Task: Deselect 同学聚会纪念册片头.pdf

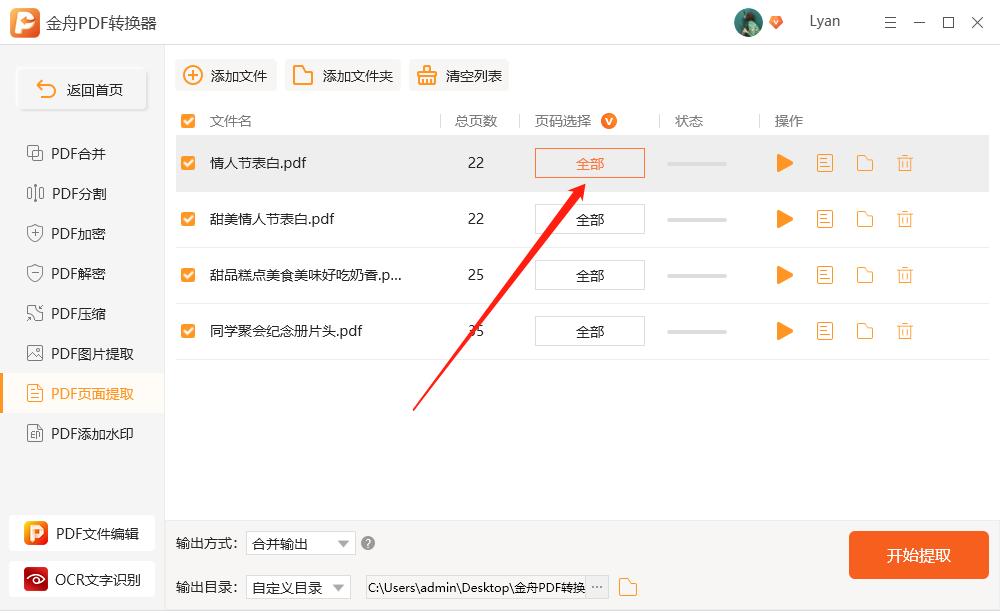Action: 188,331
